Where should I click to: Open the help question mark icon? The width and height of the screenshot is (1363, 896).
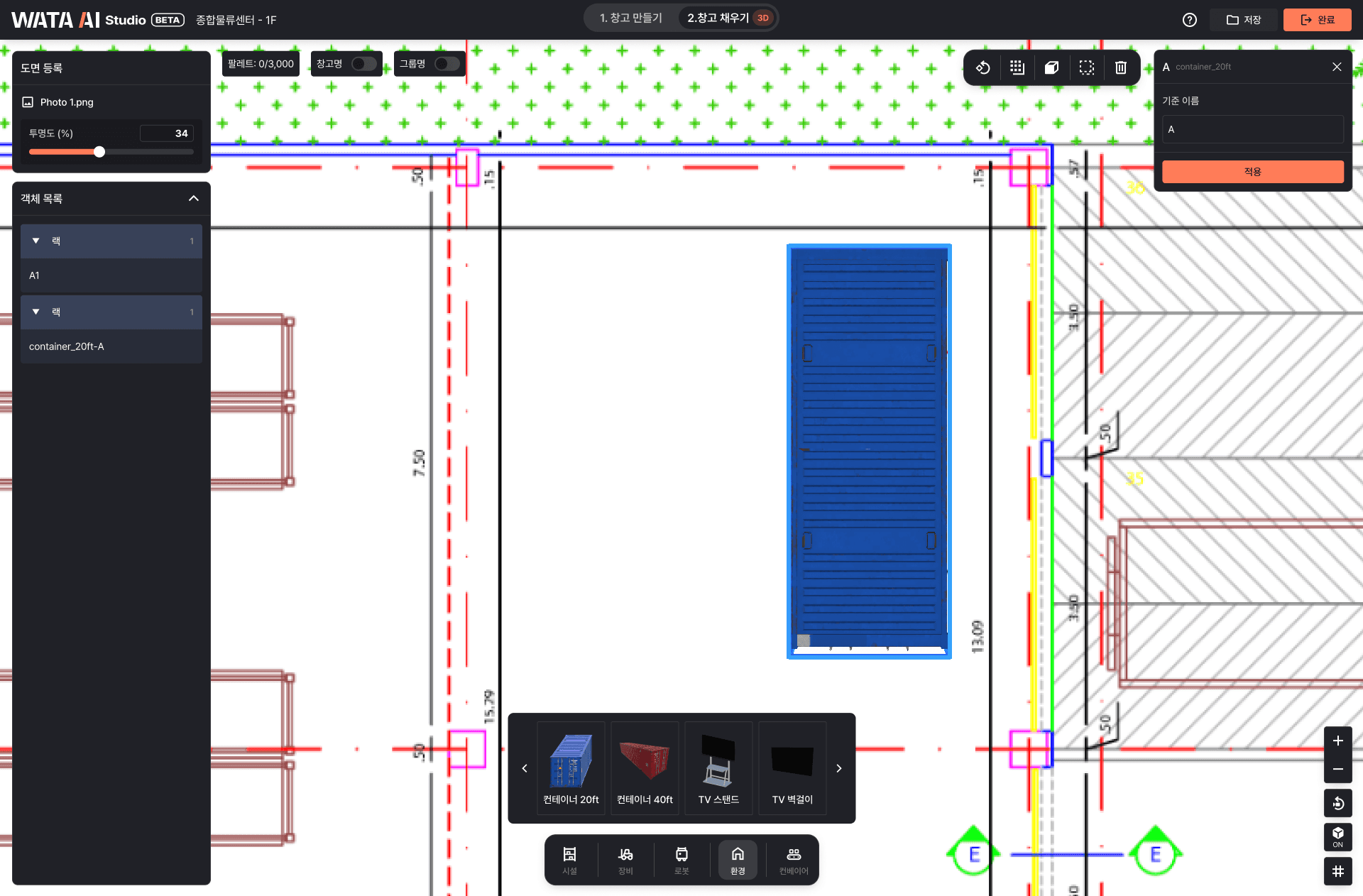[x=1190, y=20]
